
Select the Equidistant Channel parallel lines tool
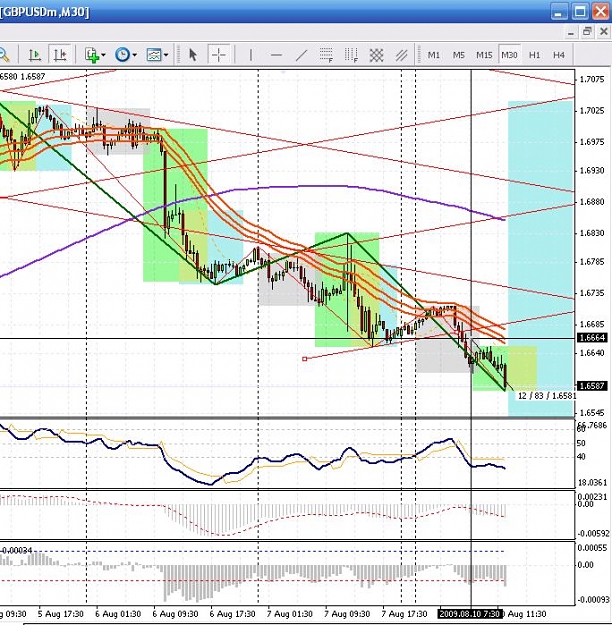pos(401,55)
